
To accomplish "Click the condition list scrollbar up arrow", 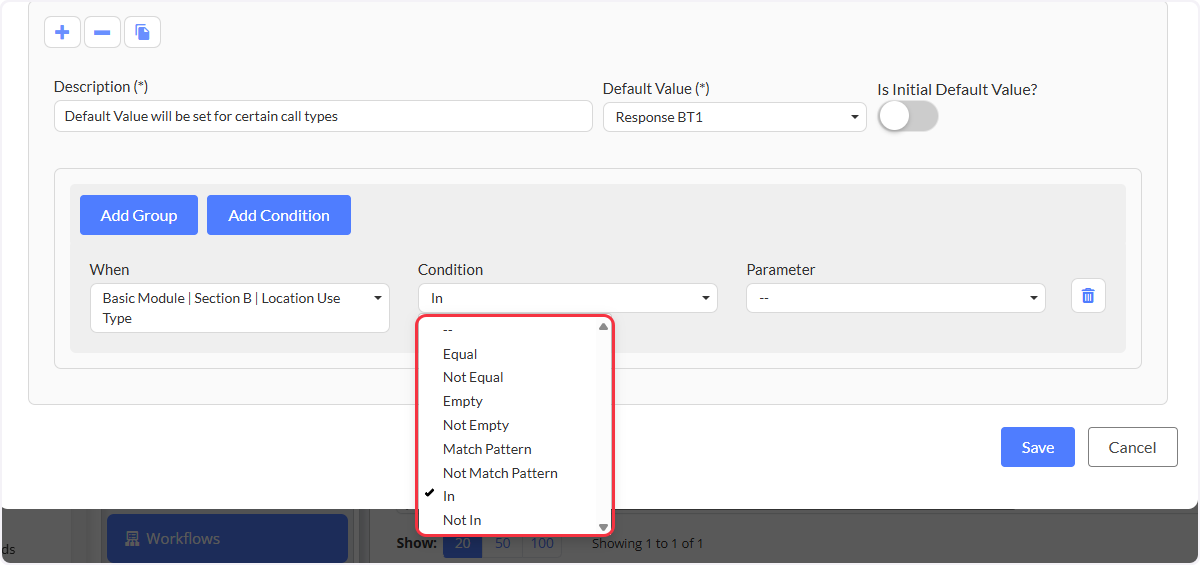I will (603, 326).
